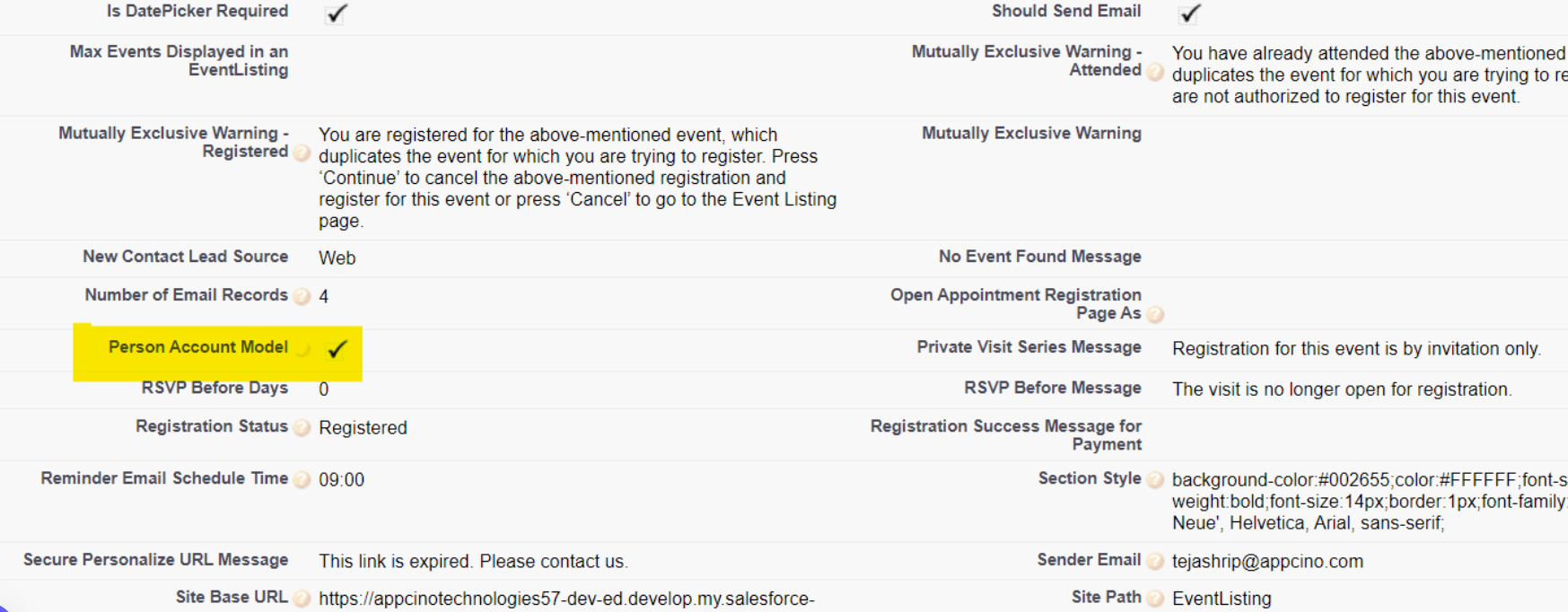Click the tejashrip@appcino.com sender email

(x=1267, y=562)
